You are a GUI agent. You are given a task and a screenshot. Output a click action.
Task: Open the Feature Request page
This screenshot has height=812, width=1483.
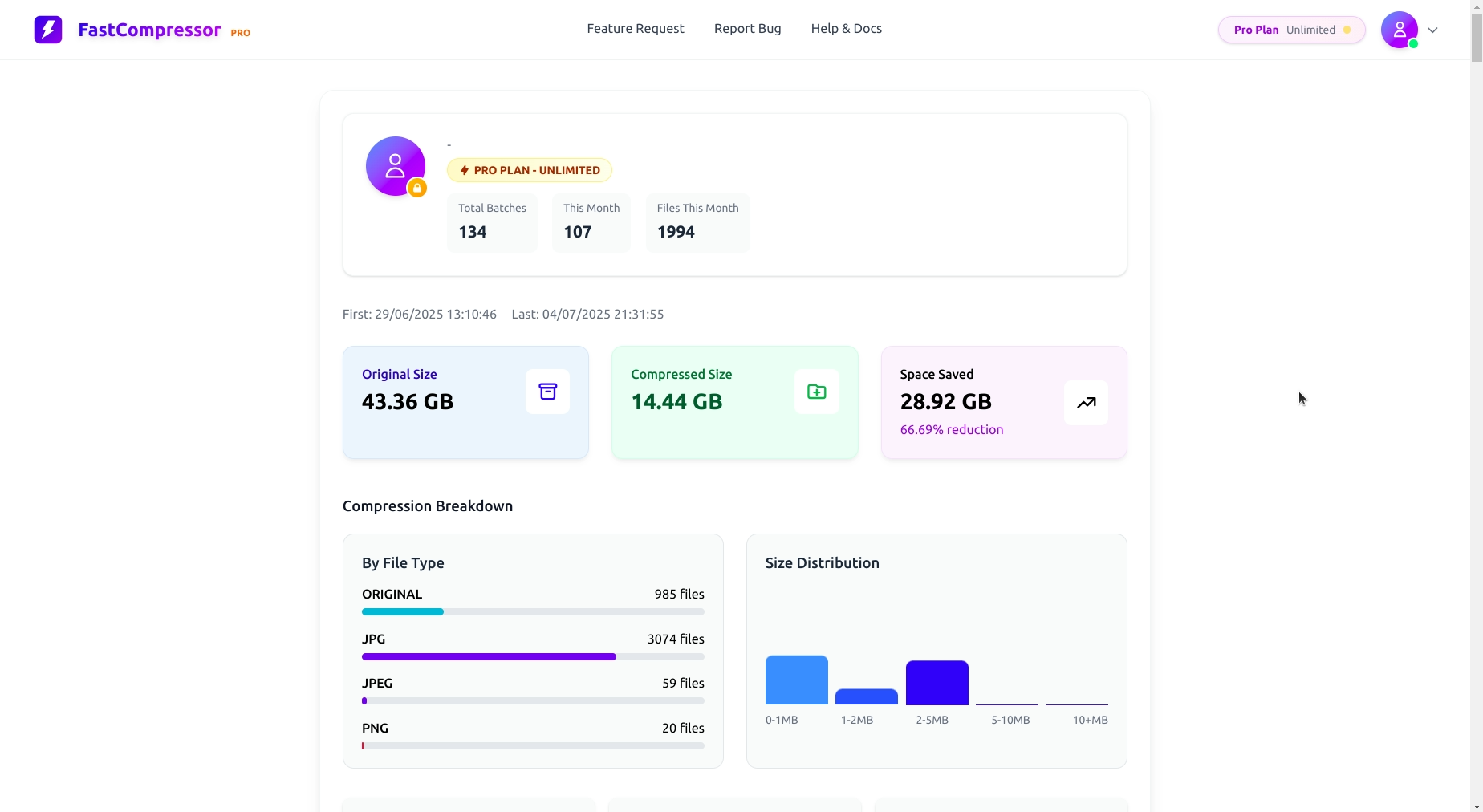[635, 29]
